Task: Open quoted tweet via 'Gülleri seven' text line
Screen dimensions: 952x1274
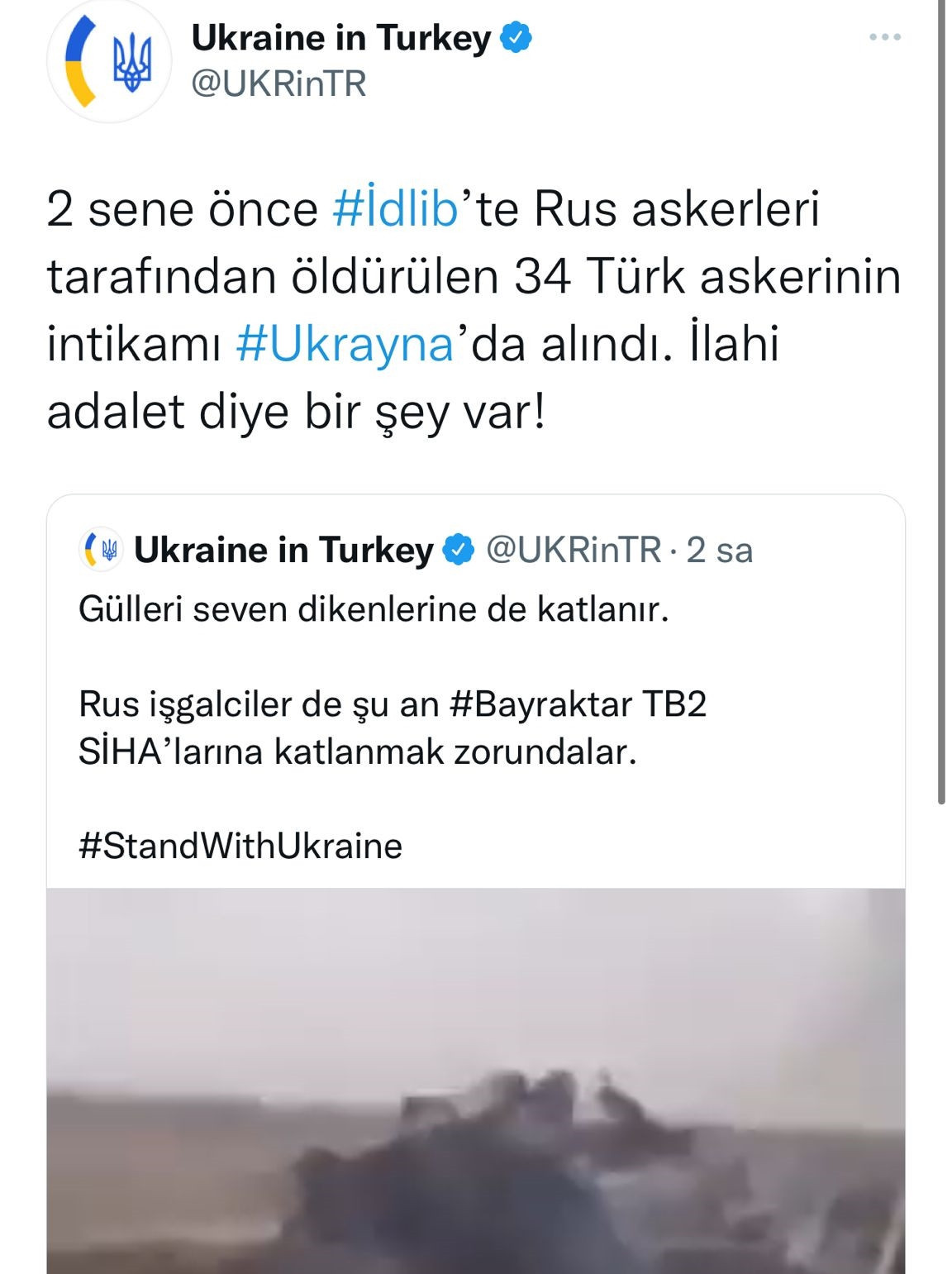Action: coord(374,610)
